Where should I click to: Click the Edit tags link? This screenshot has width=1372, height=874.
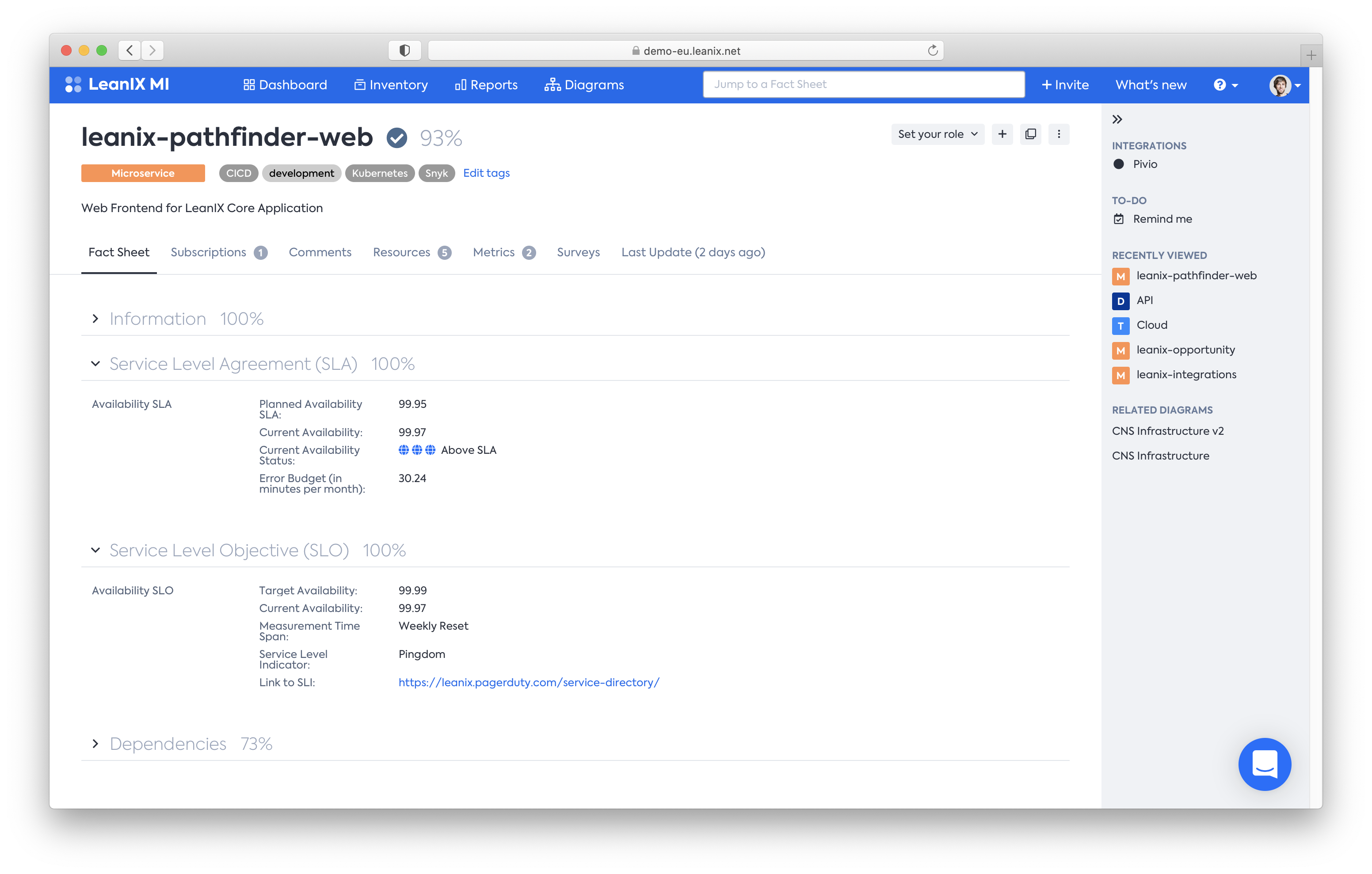click(x=486, y=173)
